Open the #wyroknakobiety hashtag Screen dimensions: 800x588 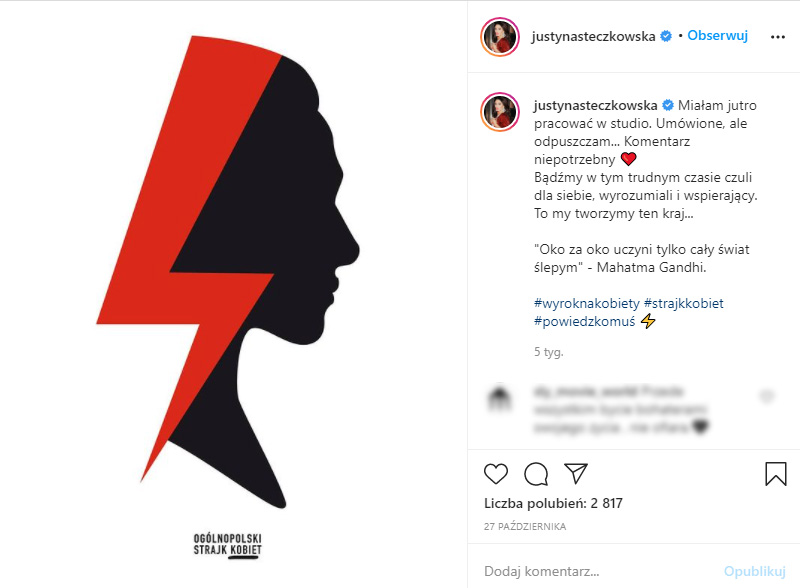tap(586, 304)
